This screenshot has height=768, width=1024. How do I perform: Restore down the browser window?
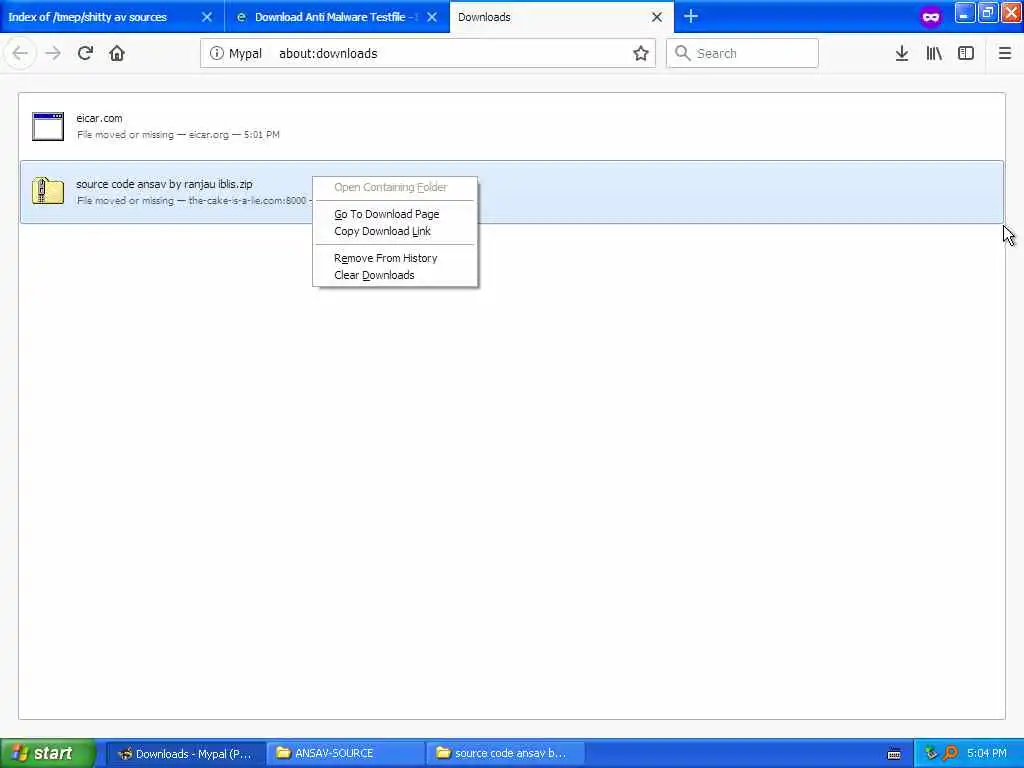(x=987, y=13)
